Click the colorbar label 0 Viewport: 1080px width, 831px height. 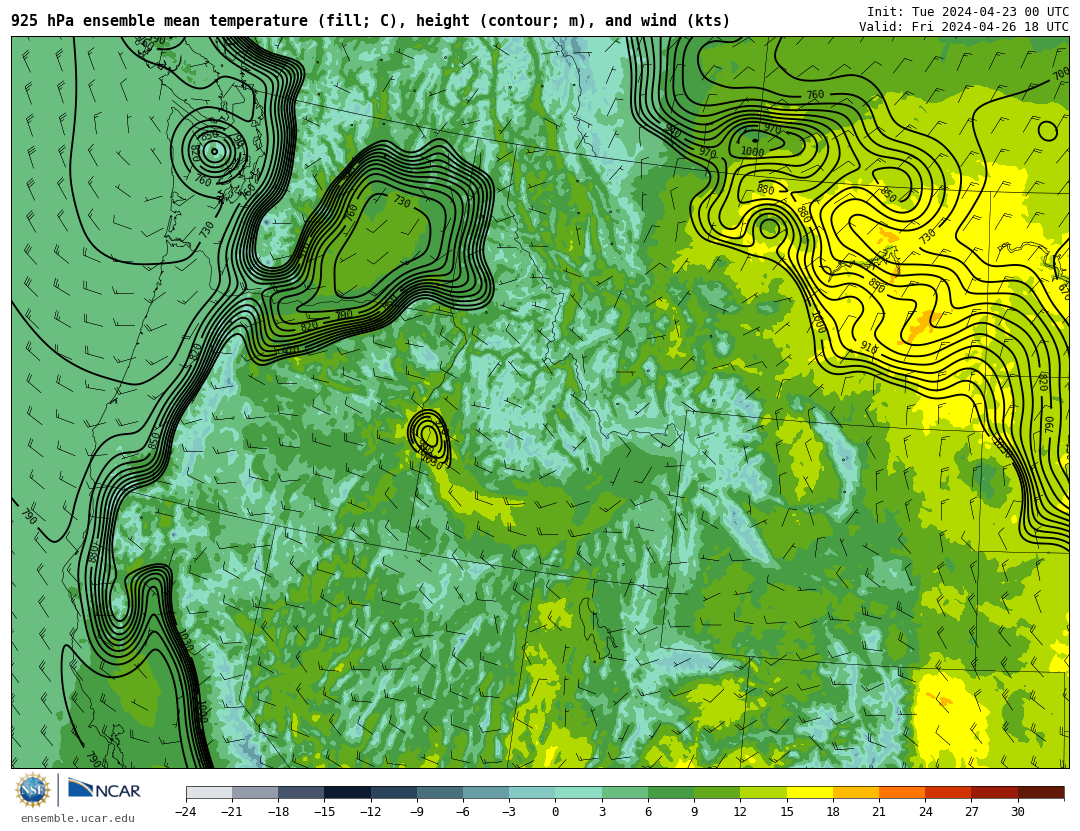coord(555,812)
